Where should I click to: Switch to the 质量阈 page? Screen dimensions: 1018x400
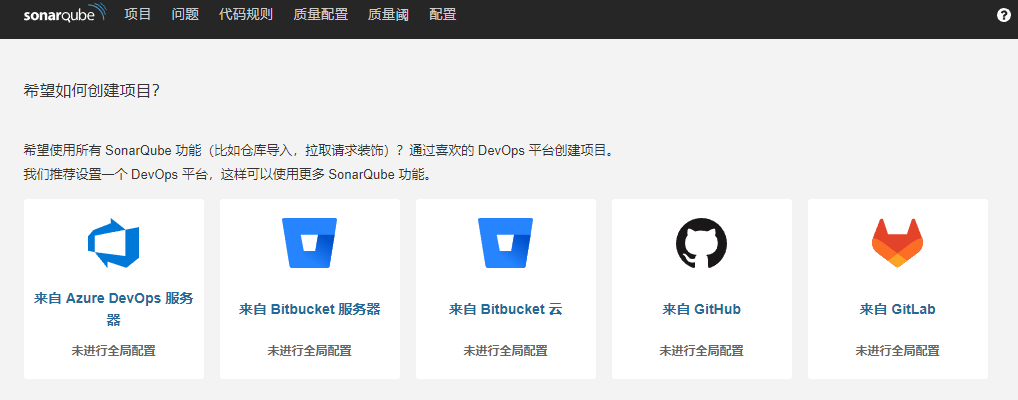click(388, 14)
